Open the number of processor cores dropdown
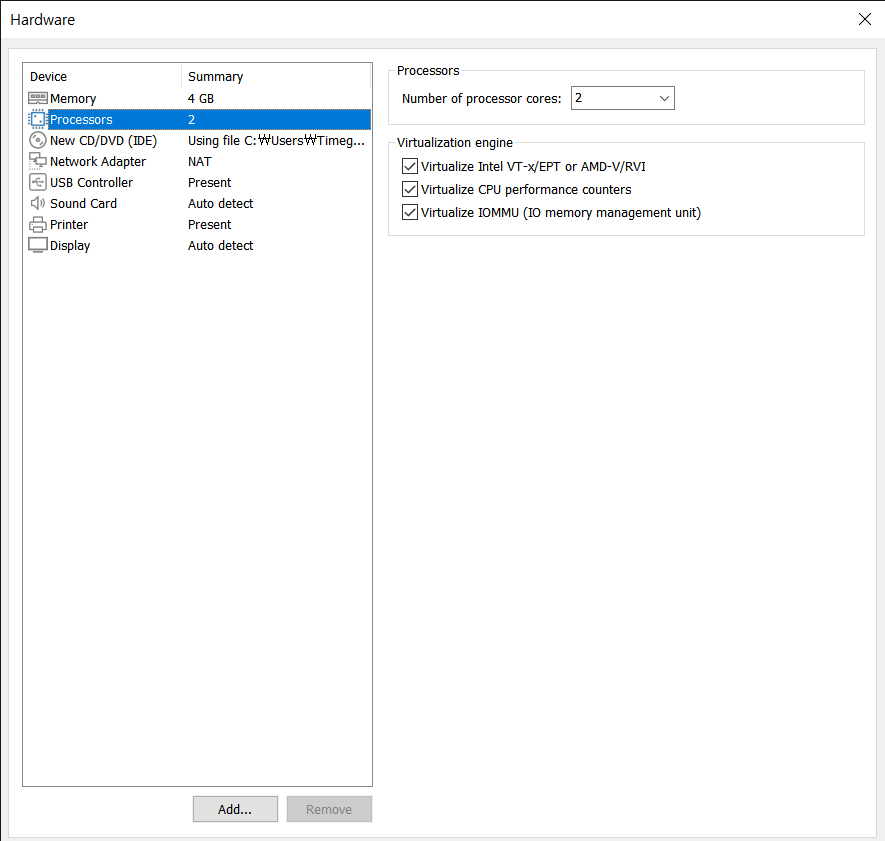The height and width of the screenshot is (841, 885). pyautogui.click(x=623, y=98)
